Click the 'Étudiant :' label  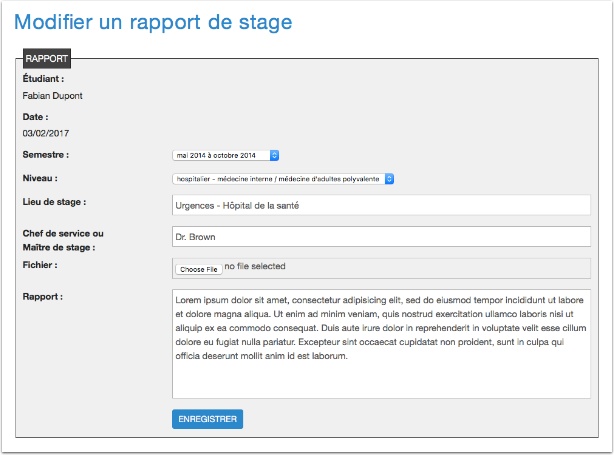point(43,78)
